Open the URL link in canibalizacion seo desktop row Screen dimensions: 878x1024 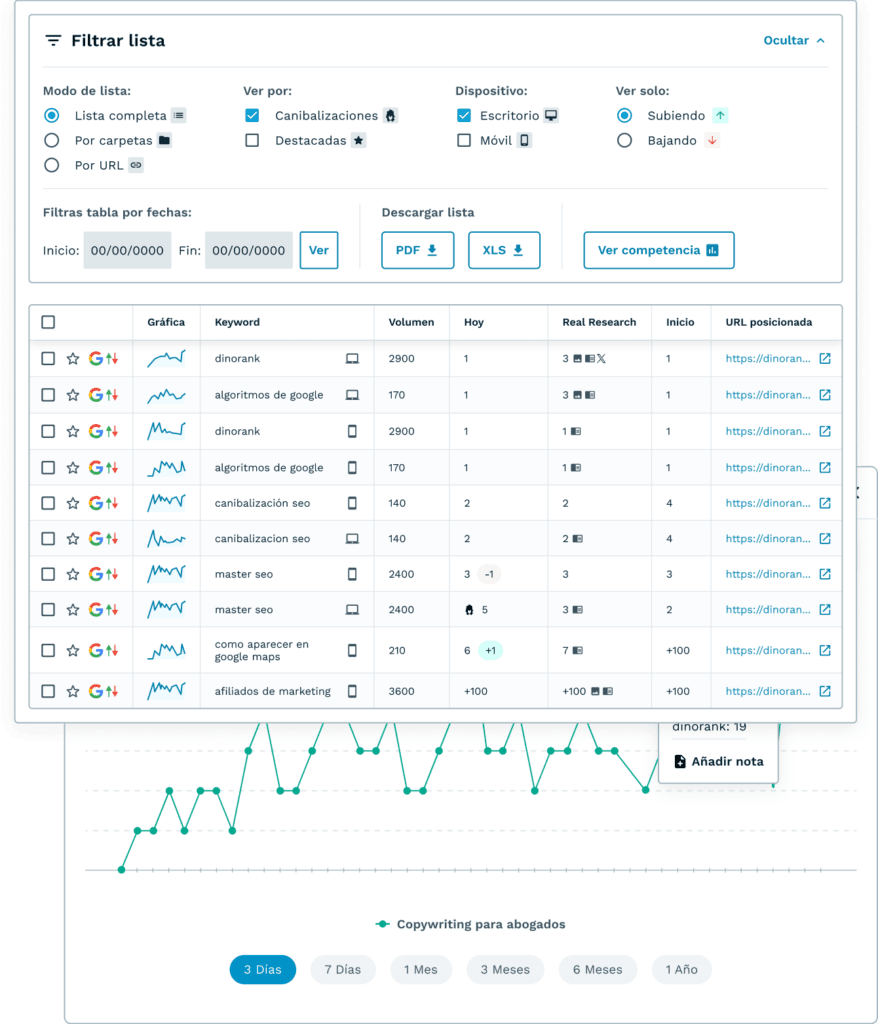(768, 539)
